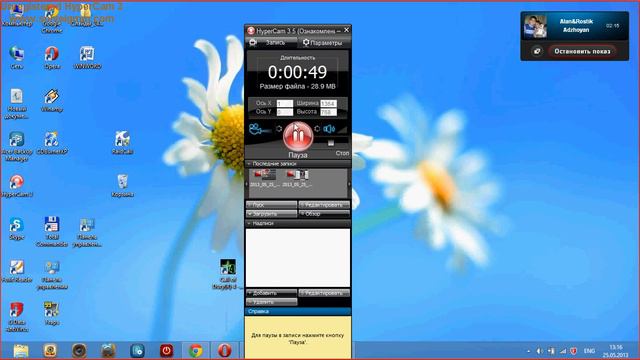Stop recording with the Стоп button
The image size is (640, 360).
coord(342,153)
